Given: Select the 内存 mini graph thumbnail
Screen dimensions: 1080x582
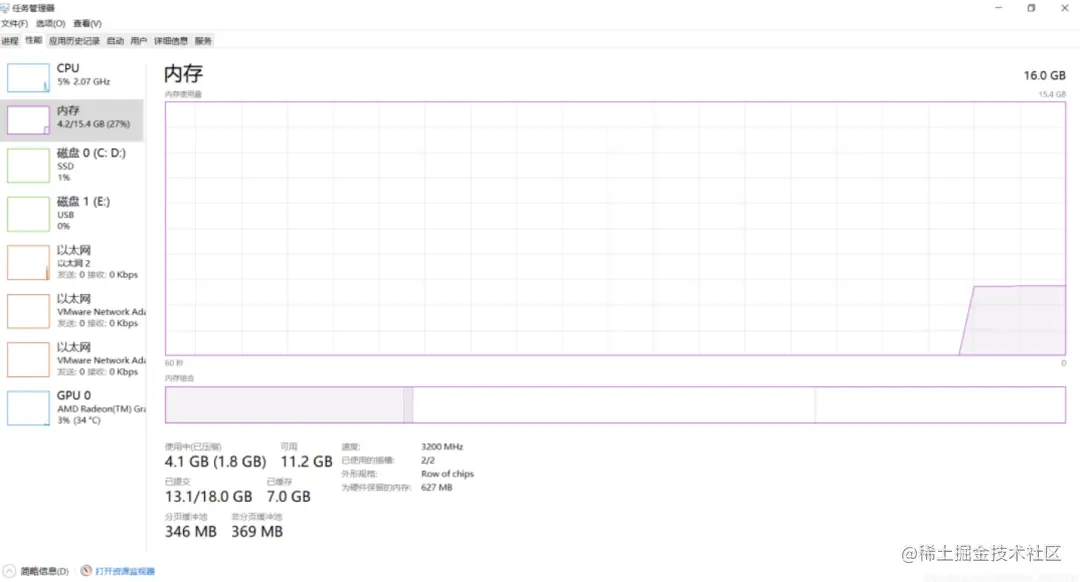Looking at the screenshot, I should [28, 120].
